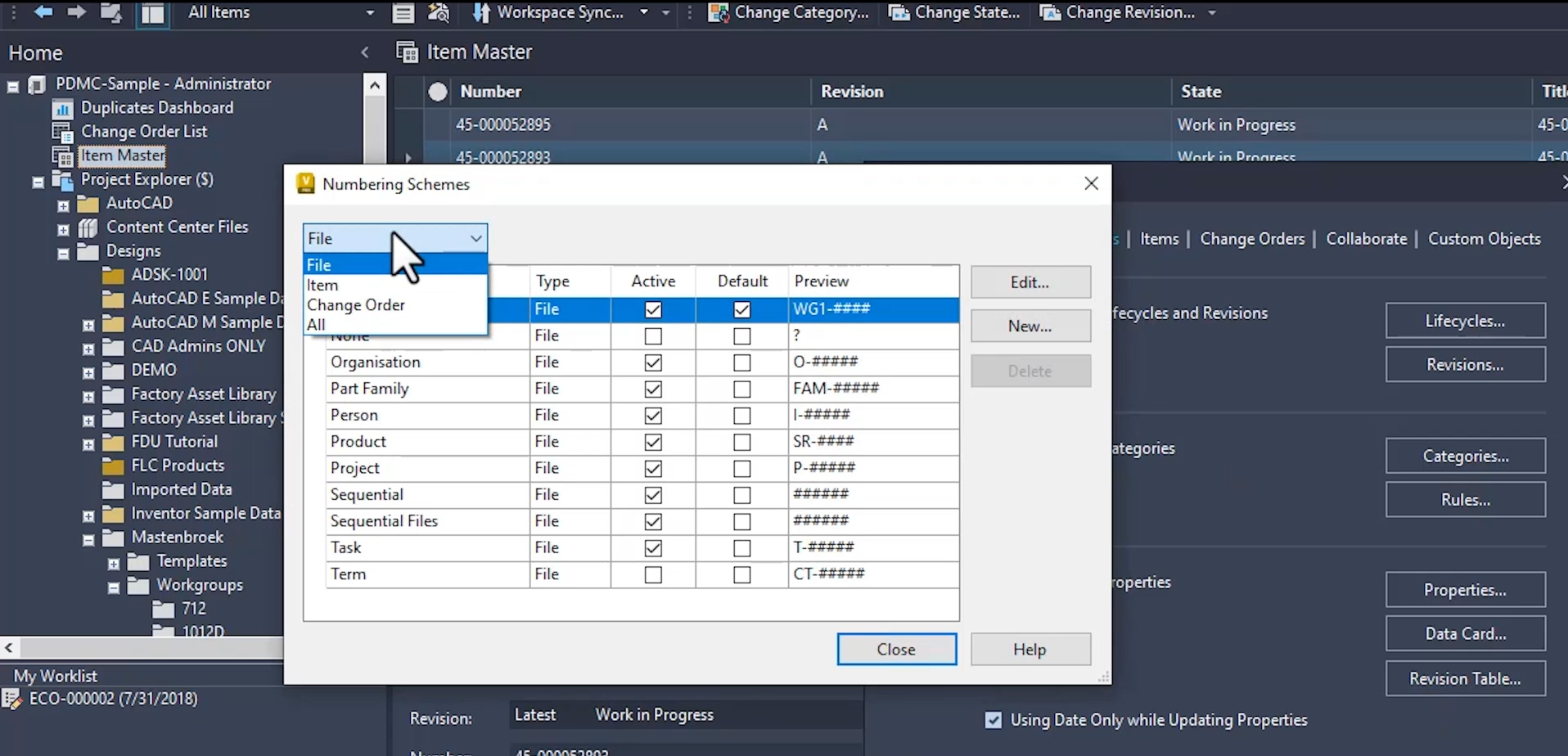Select Content Center Files library icon
Image resolution: width=1568 pixels, height=756 pixels.
(x=88, y=227)
